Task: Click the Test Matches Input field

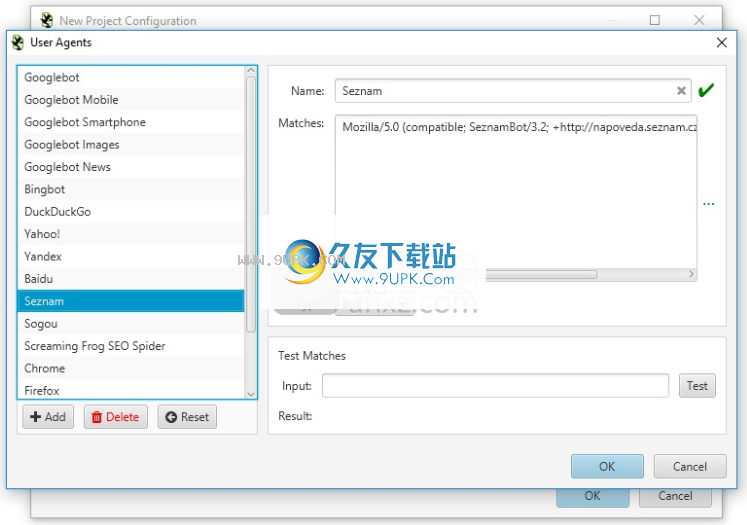Action: coord(495,385)
